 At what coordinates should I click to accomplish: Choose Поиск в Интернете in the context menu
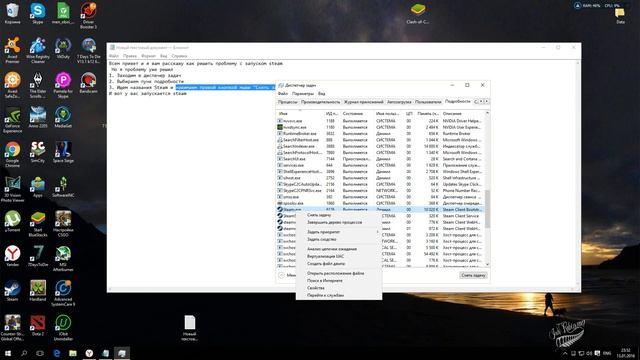(339, 281)
